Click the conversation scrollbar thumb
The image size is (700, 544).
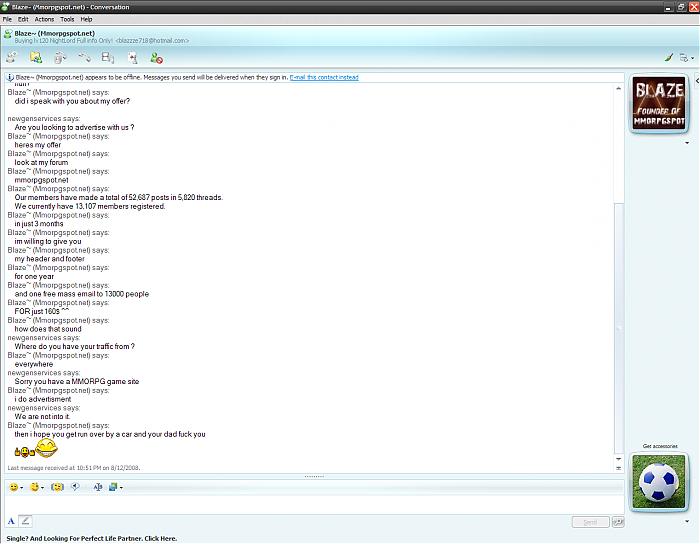[618, 328]
